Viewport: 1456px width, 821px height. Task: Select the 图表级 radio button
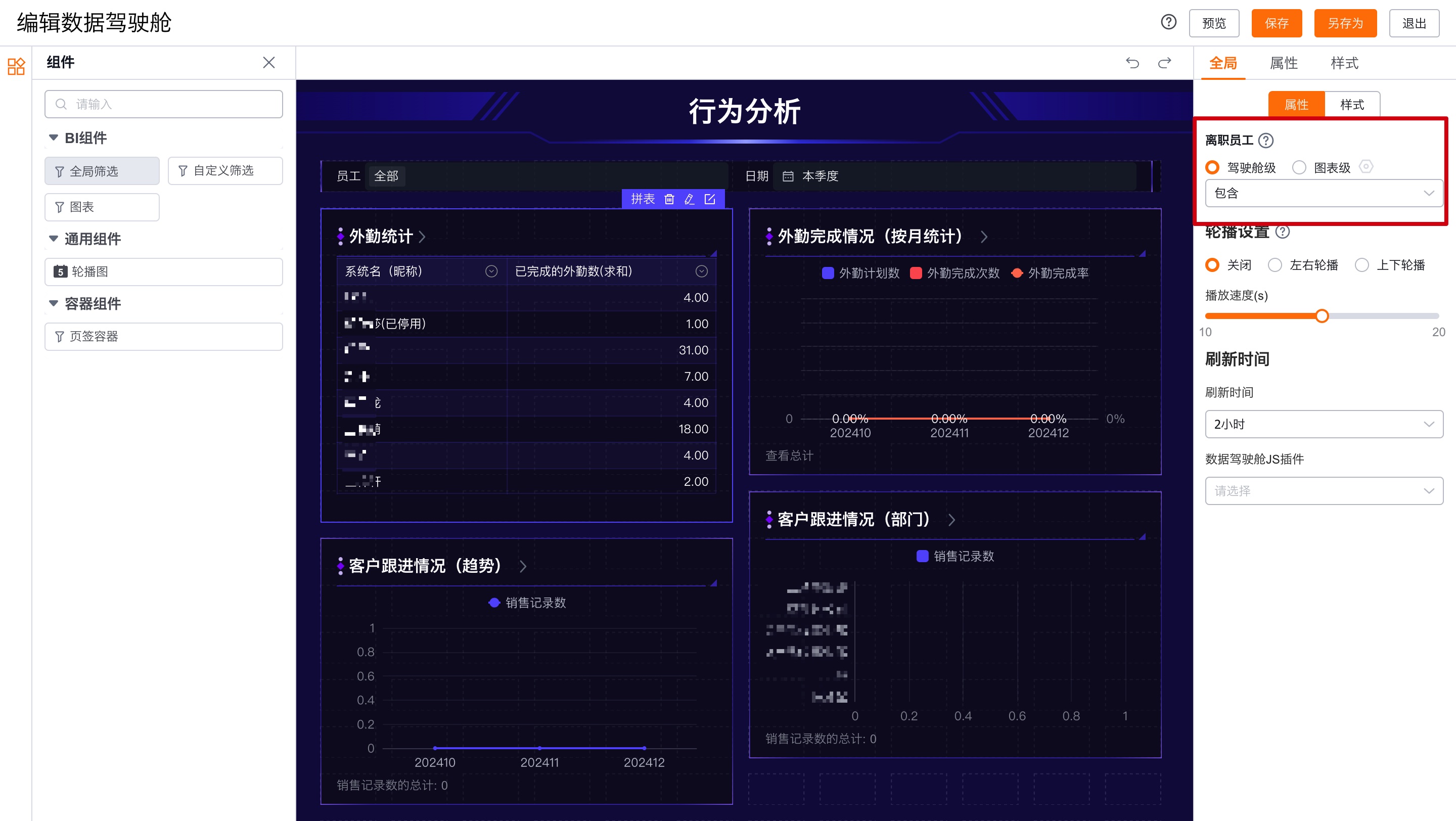(x=1298, y=167)
